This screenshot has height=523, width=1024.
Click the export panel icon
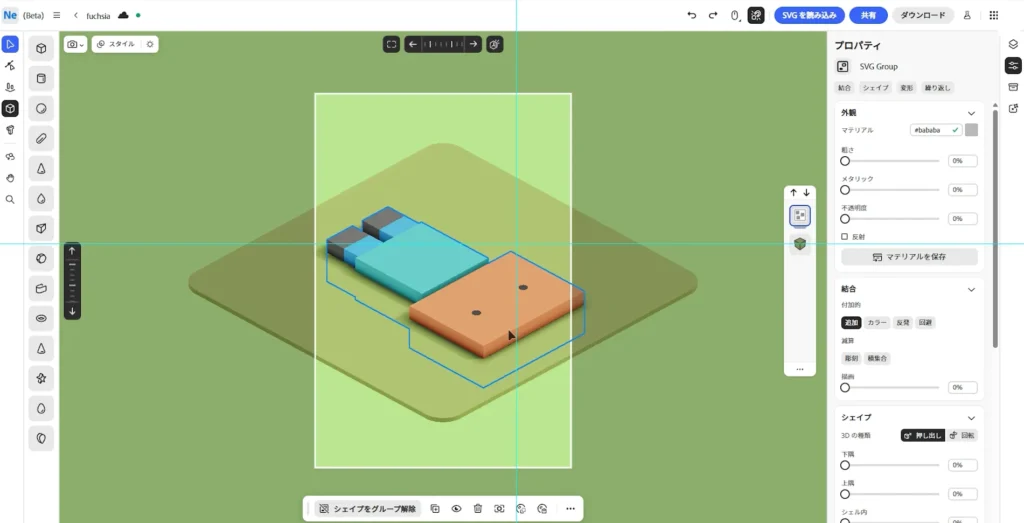1013,108
